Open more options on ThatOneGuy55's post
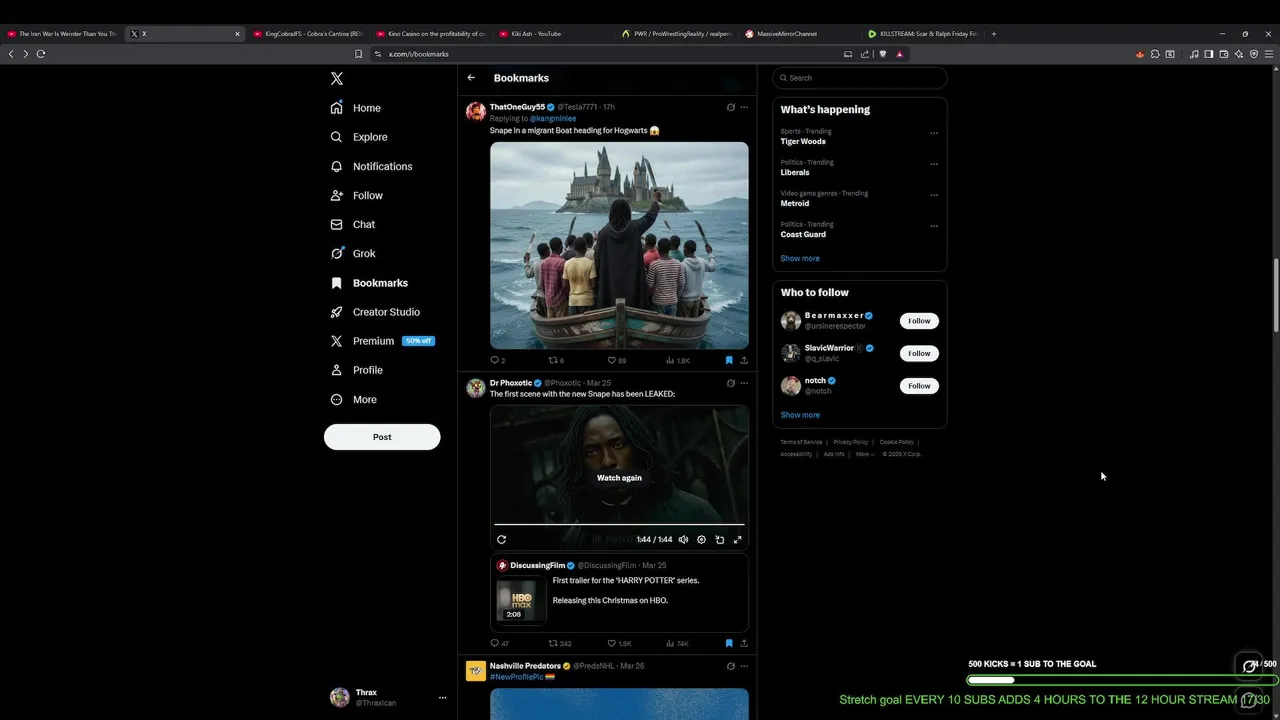Image resolution: width=1280 pixels, height=720 pixels. [744, 107]
